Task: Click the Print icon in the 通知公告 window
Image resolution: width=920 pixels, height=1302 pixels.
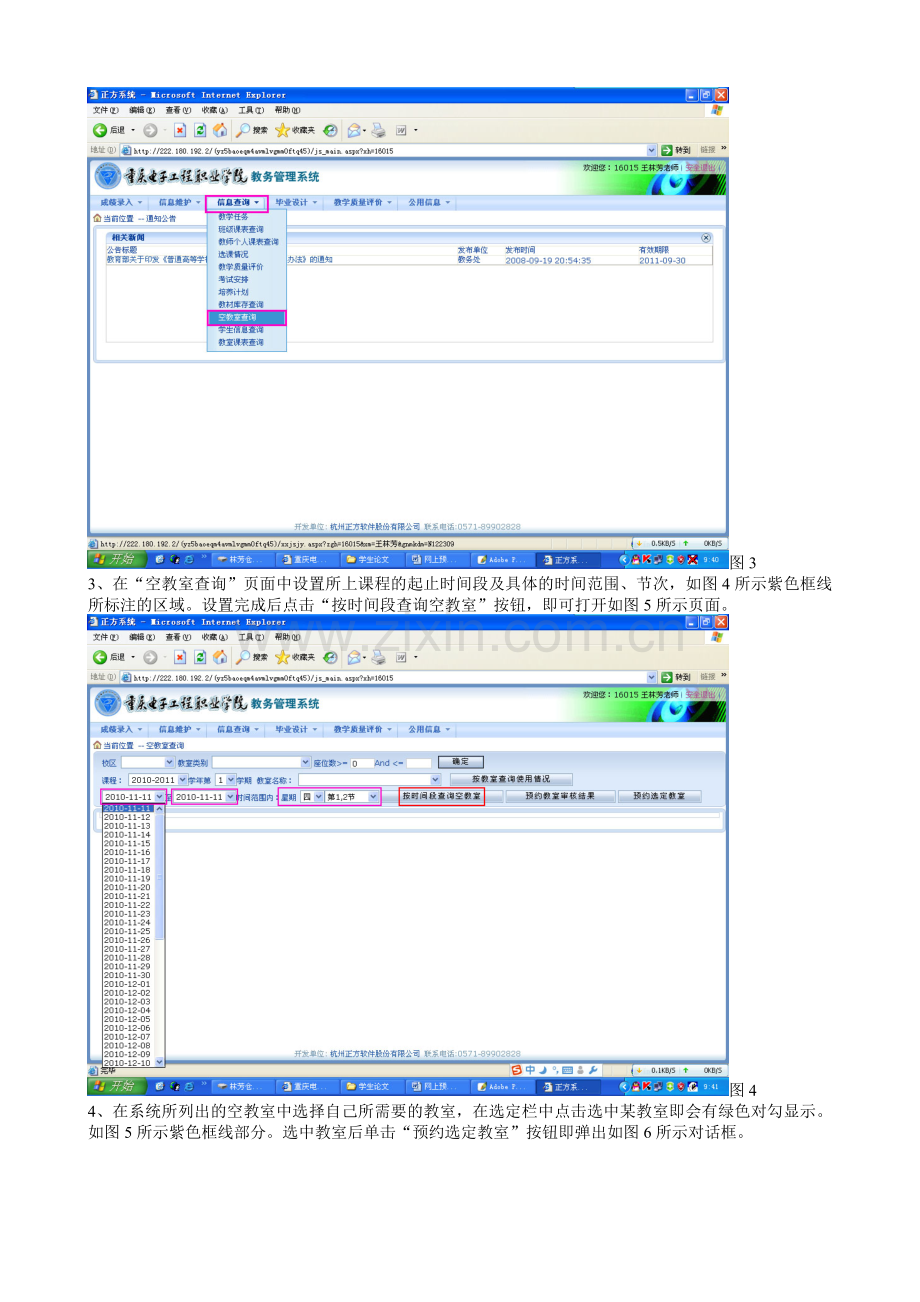Action: click(378, 130)
